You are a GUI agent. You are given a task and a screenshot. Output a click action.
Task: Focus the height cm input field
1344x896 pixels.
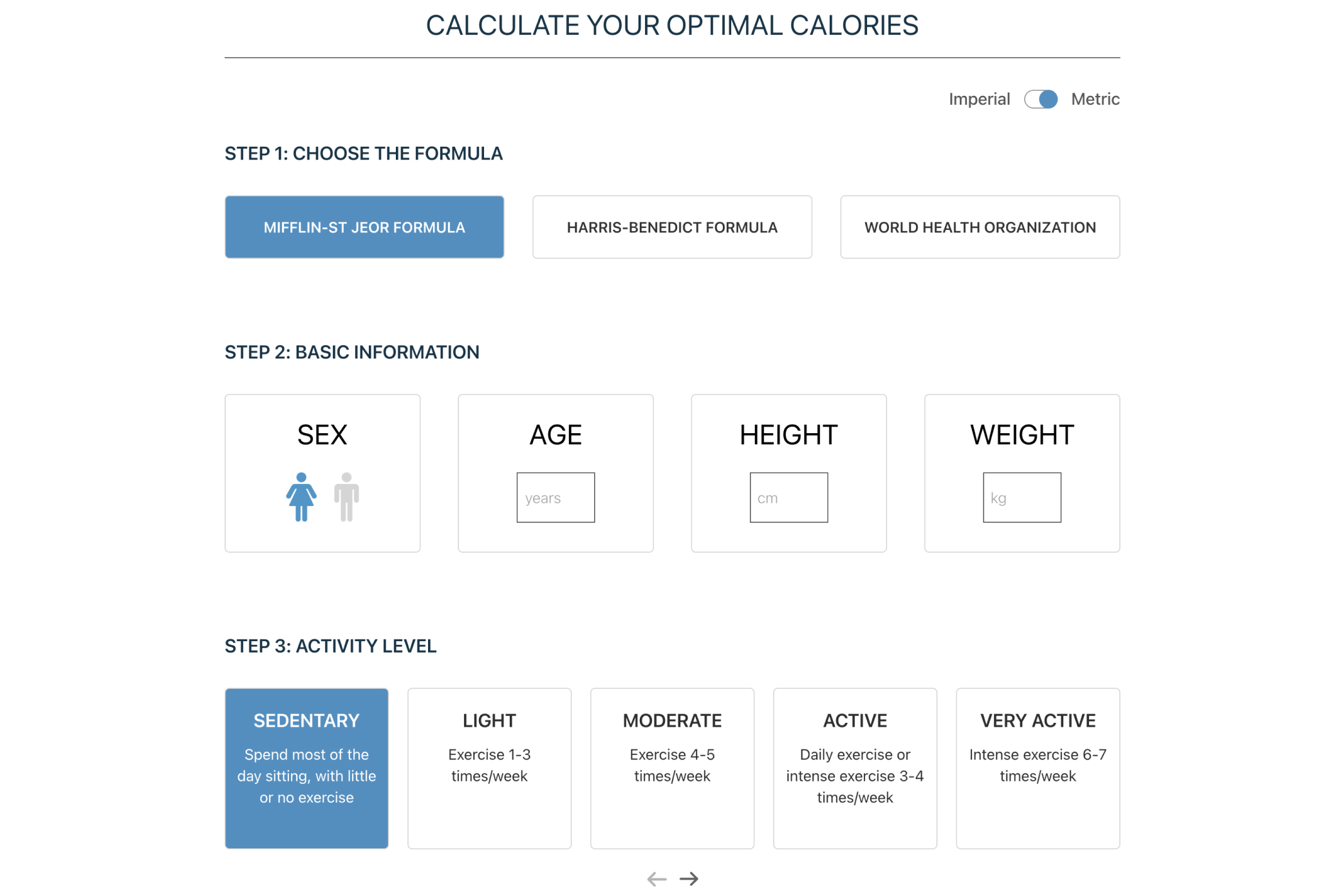coord(789,498)
